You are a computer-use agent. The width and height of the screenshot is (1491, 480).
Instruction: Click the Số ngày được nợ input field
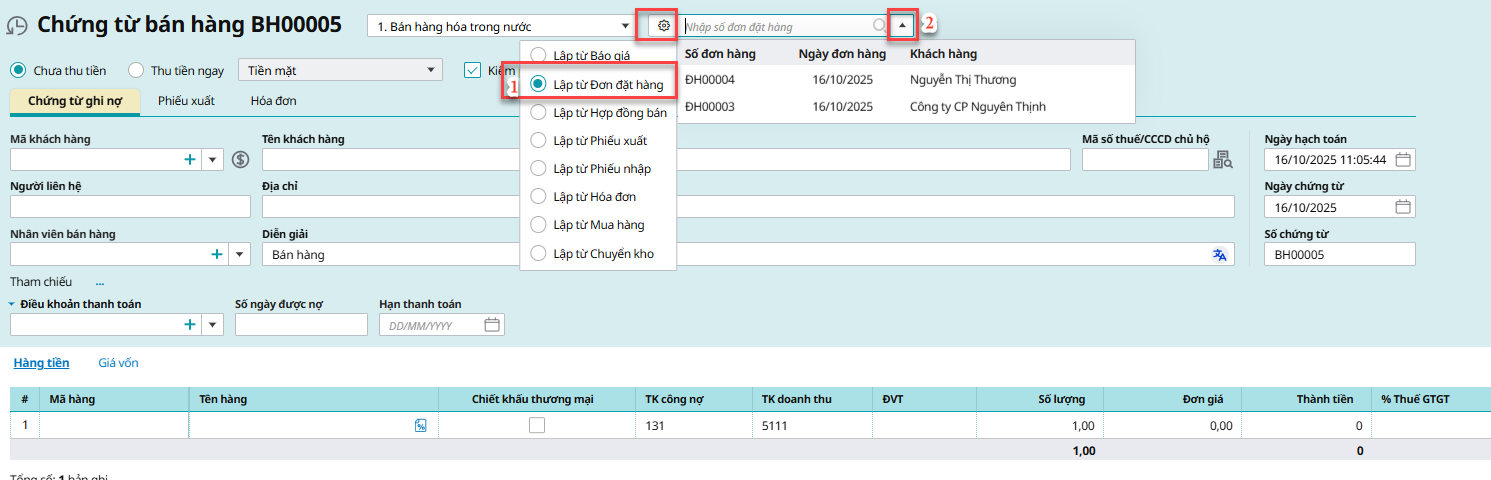[301, 325]
